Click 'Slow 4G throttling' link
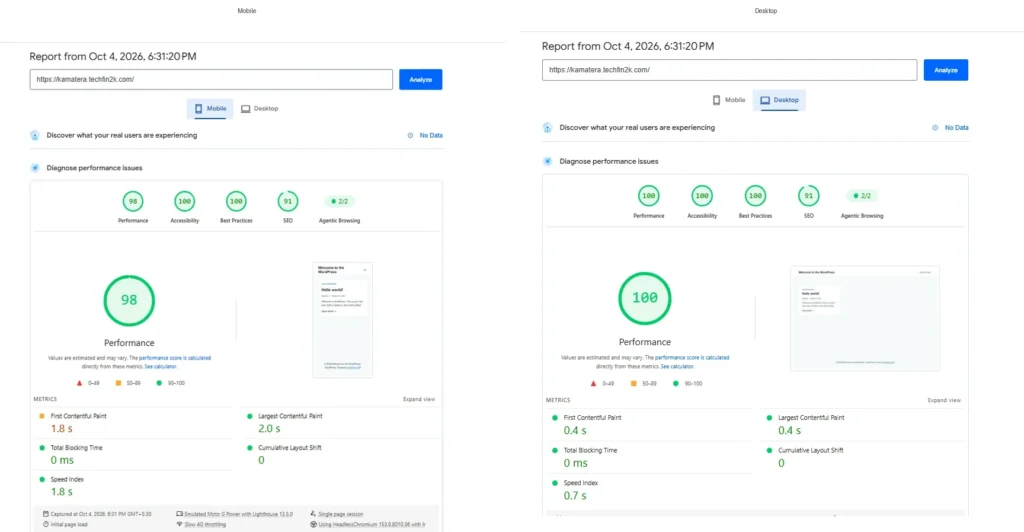The image size is (1024, 532). coord(205,524)
